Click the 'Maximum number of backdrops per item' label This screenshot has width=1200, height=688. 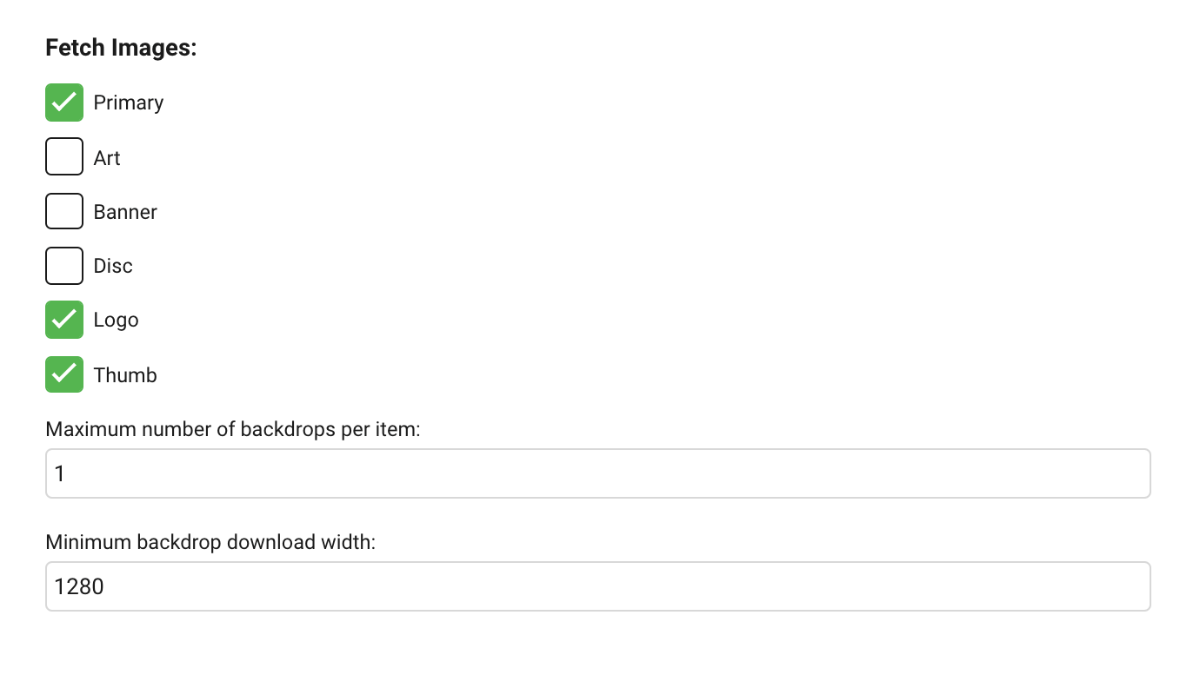(233, 429)
